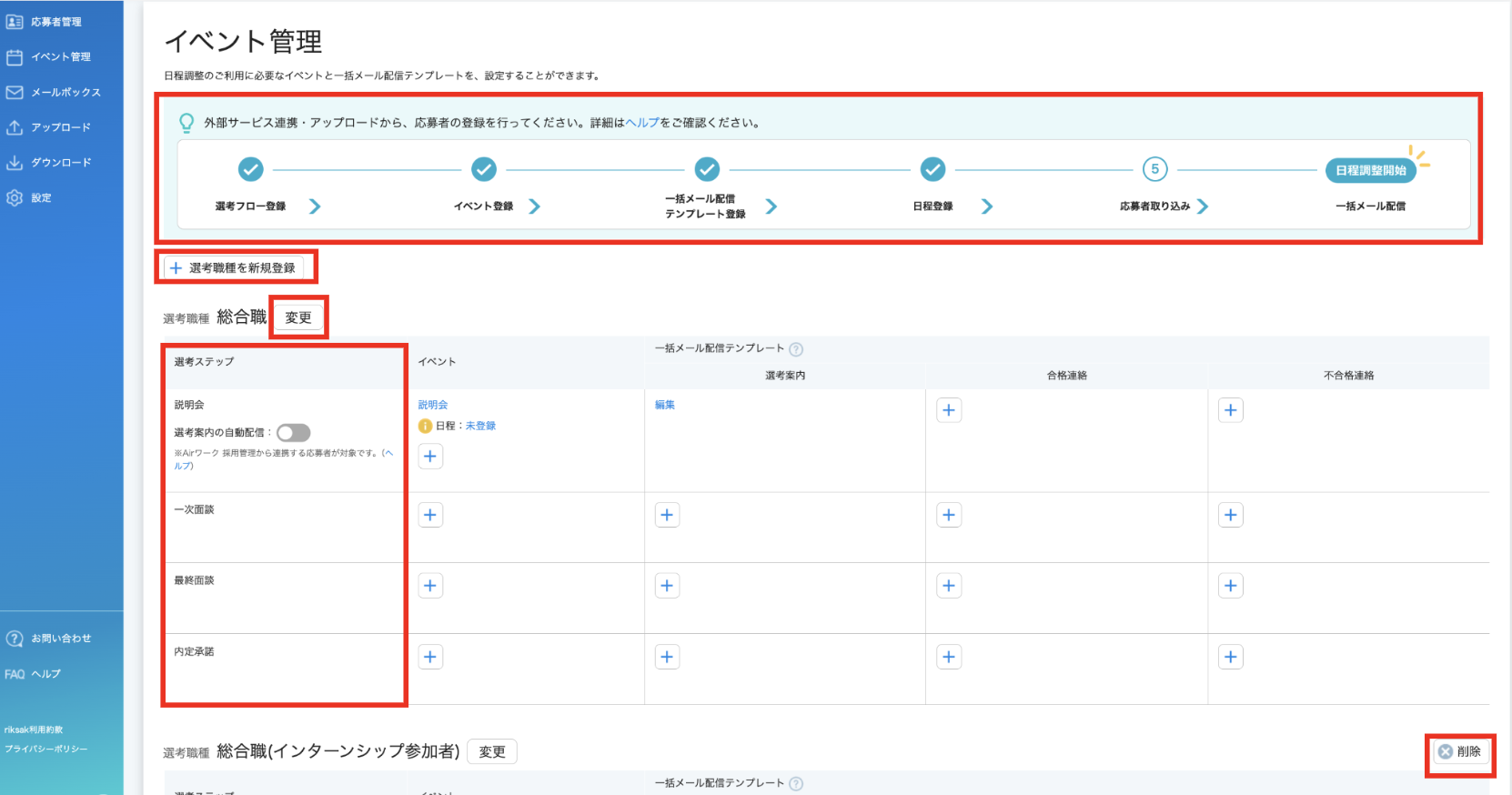Add 選考案内 template for 一次面談
The image size is (1512, 795).
pyautogui.click(x=667, y=515)
